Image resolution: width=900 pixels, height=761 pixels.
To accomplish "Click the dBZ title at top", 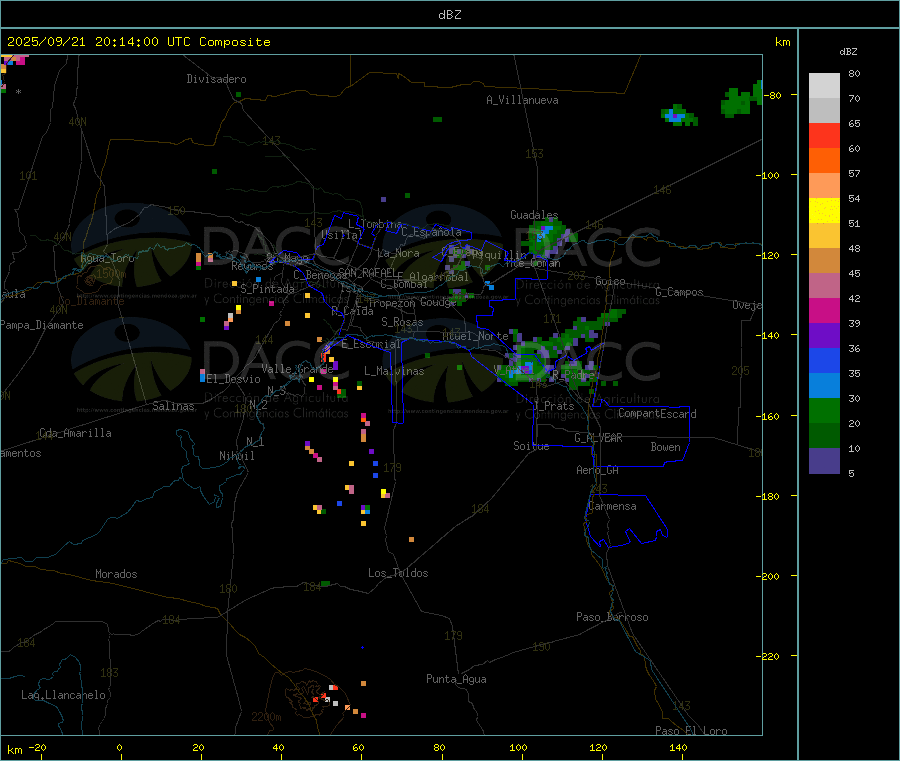I will pyautogui.click(x=449, y=15).
